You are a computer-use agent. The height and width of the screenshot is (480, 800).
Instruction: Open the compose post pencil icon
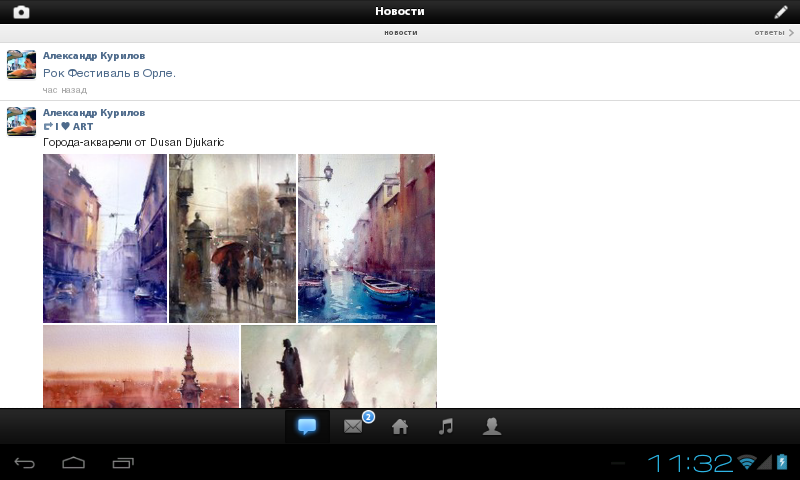781,12
